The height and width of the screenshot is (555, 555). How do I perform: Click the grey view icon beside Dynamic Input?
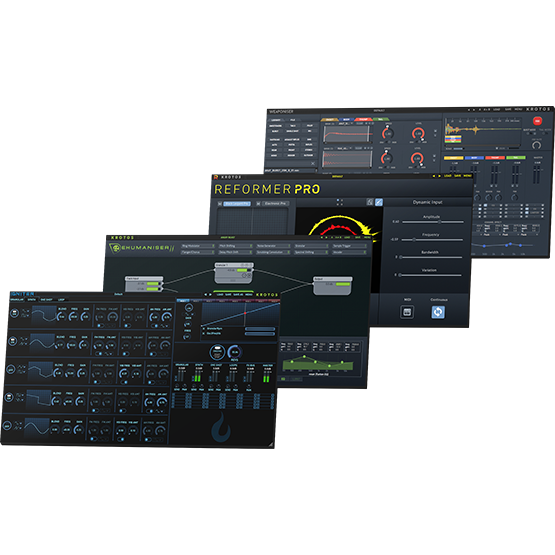370,202
